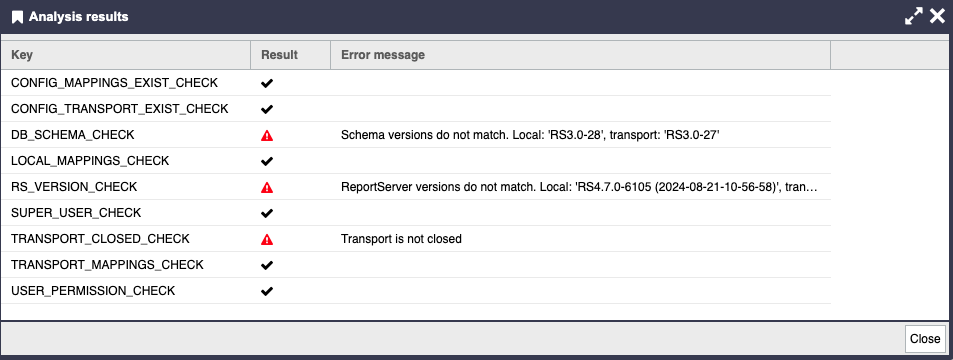Click the Error message column header
This screenshot has width=953, height=360.
pos(580,55)
